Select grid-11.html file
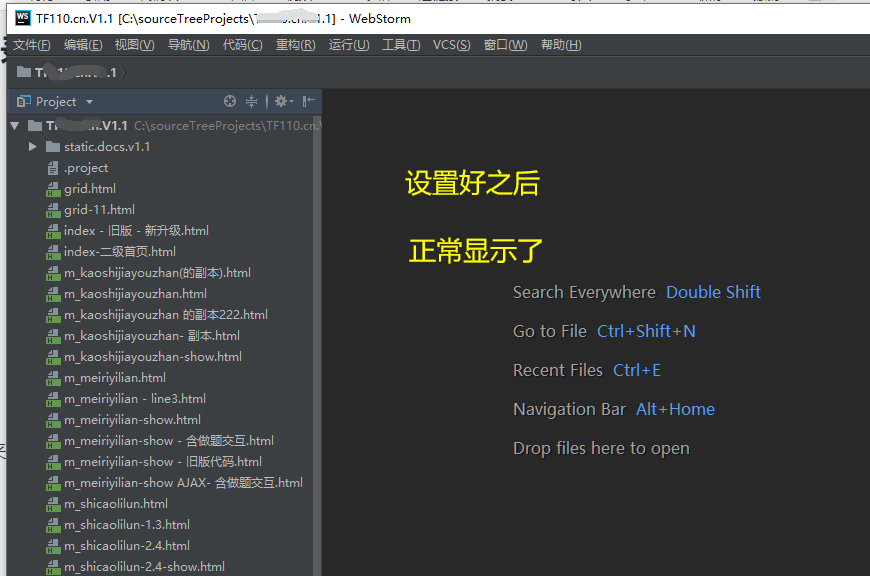870x576 pixels. pyautogui.click(x=99, y=210)
